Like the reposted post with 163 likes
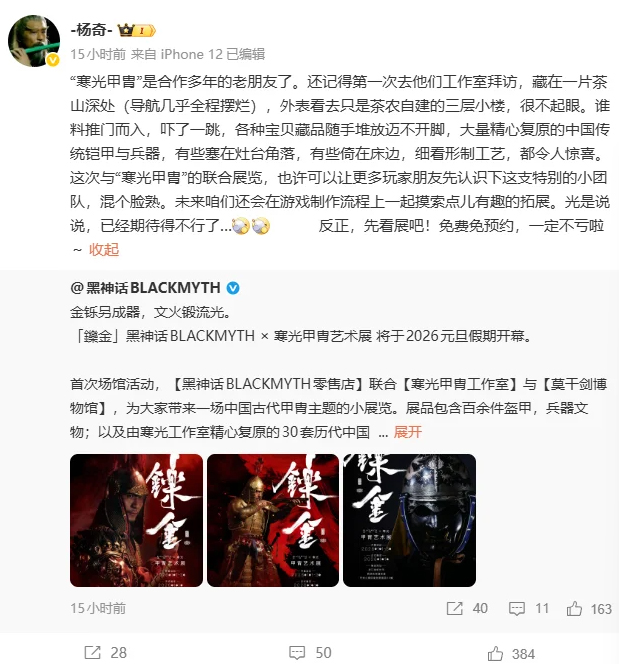The height and width of the screenshot is (664, 619). click(574, 609)
